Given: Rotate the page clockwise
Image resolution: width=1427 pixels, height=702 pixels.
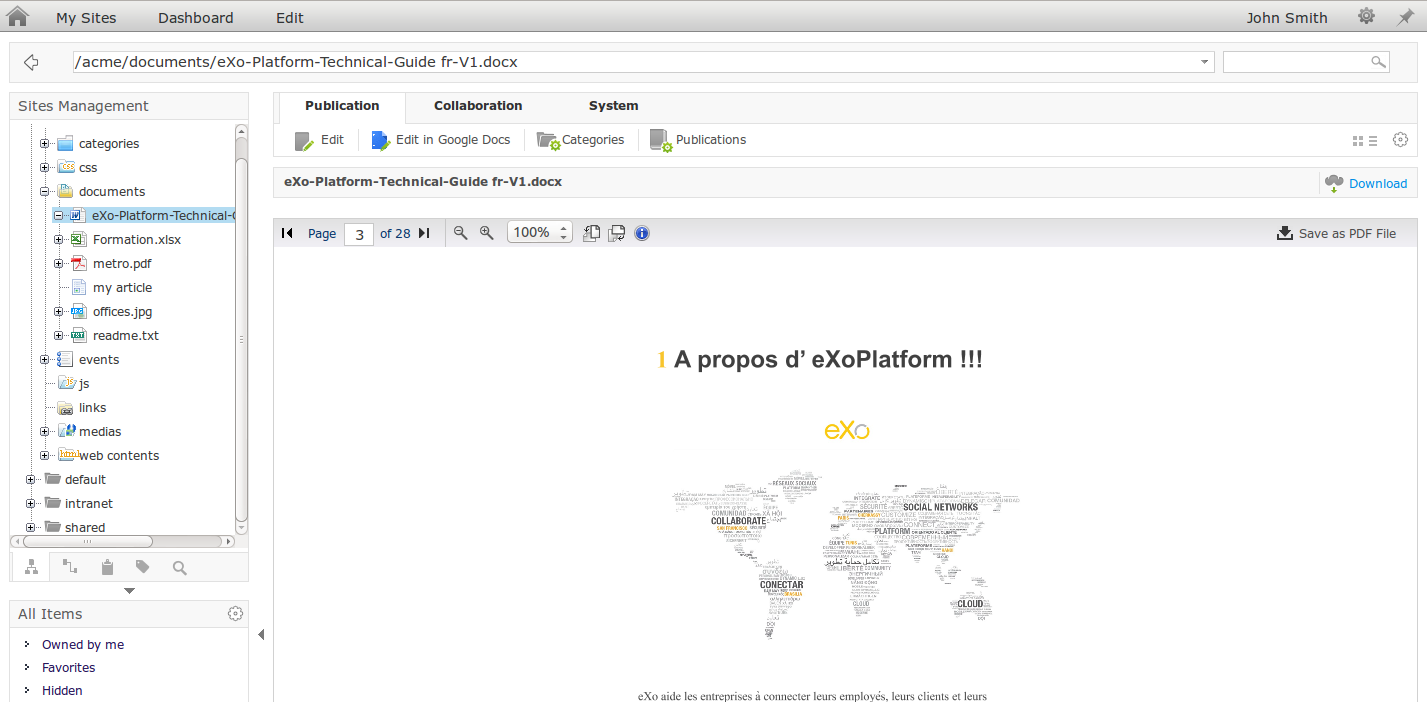Looking at the screenshot, I should [x=617, y=233].
